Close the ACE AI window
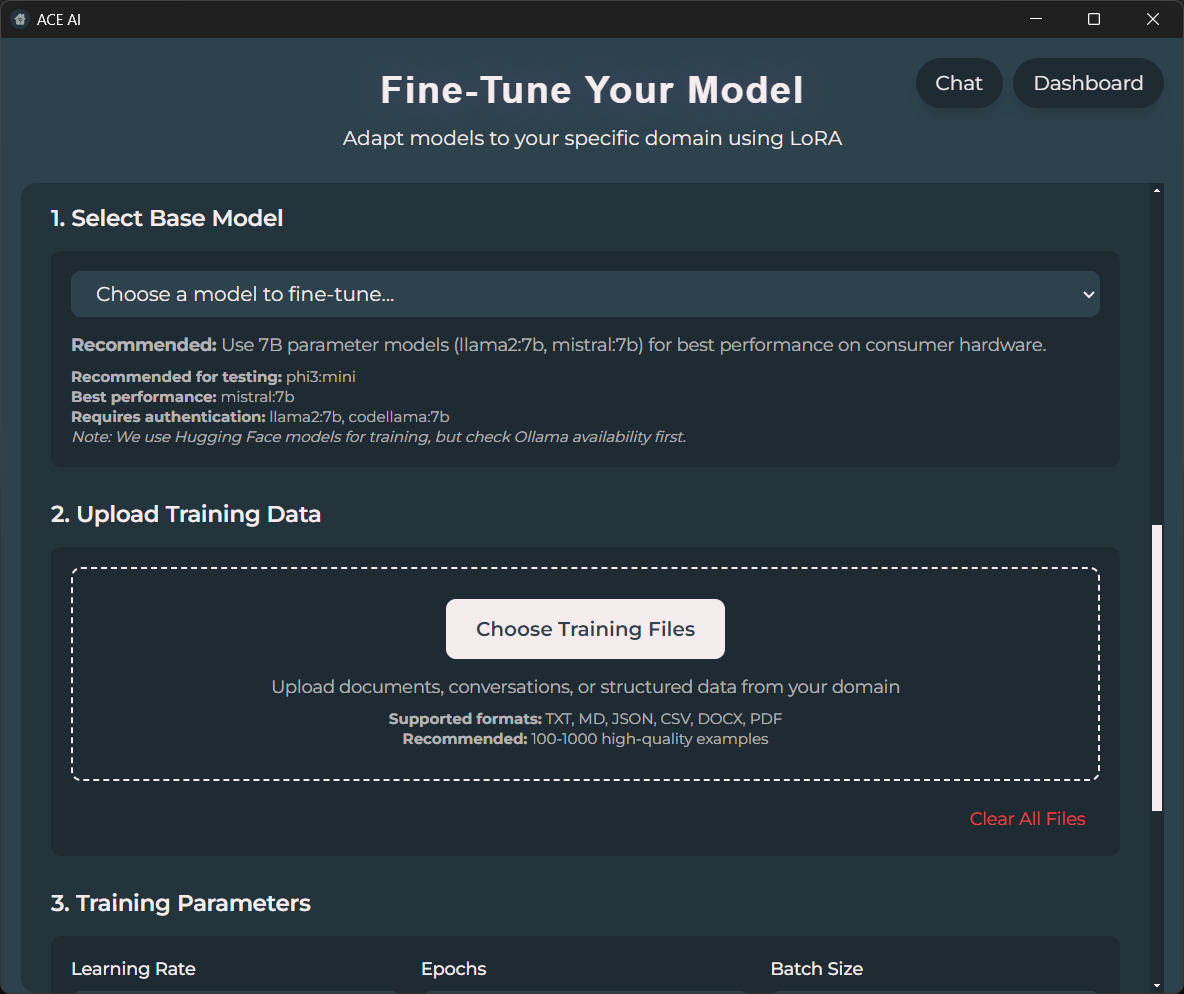The image size is (1184, 994). coord(1152,18)
